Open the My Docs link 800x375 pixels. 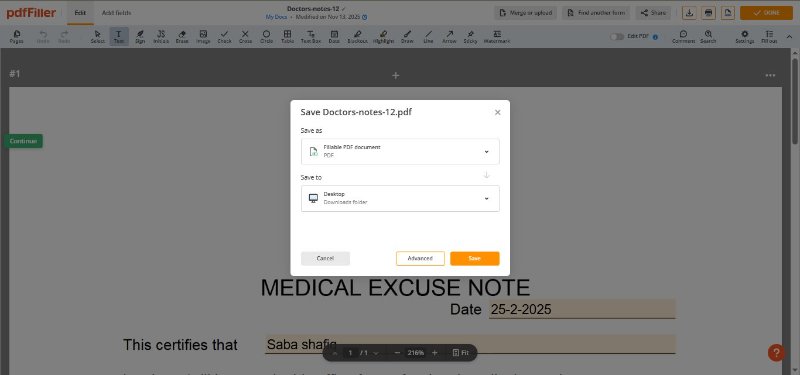pos(276,17)
